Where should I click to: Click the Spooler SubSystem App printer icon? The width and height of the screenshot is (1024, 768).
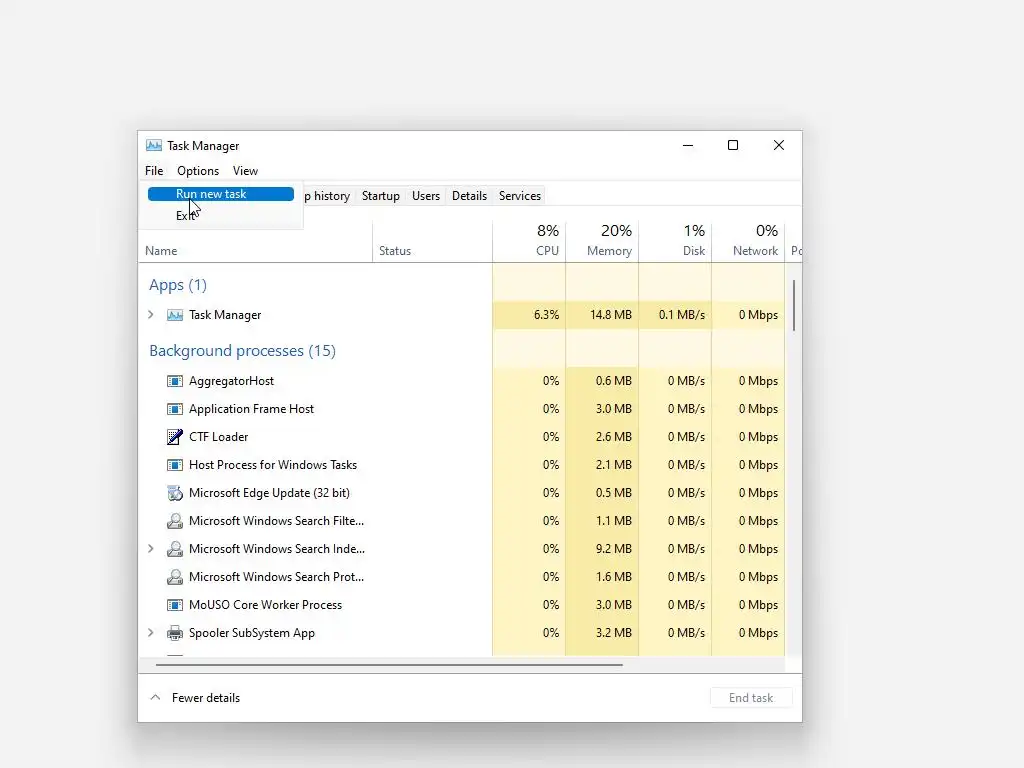[174, 633]
